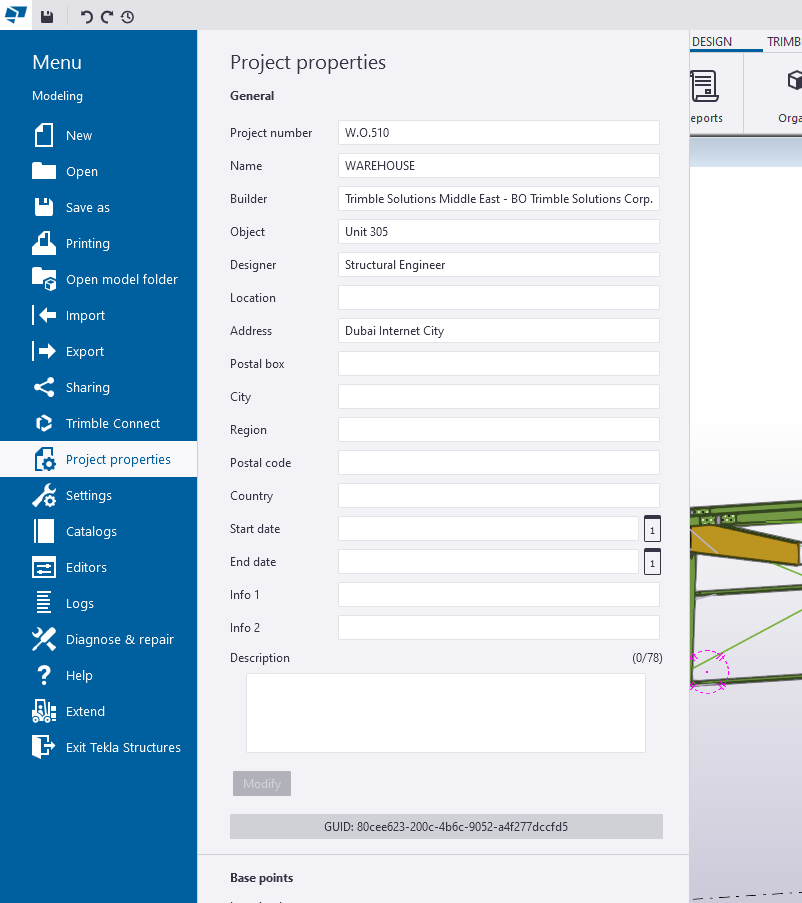Click the Address field with Dubai Internet City
802x903 pixels.
[x=499, y=331]
